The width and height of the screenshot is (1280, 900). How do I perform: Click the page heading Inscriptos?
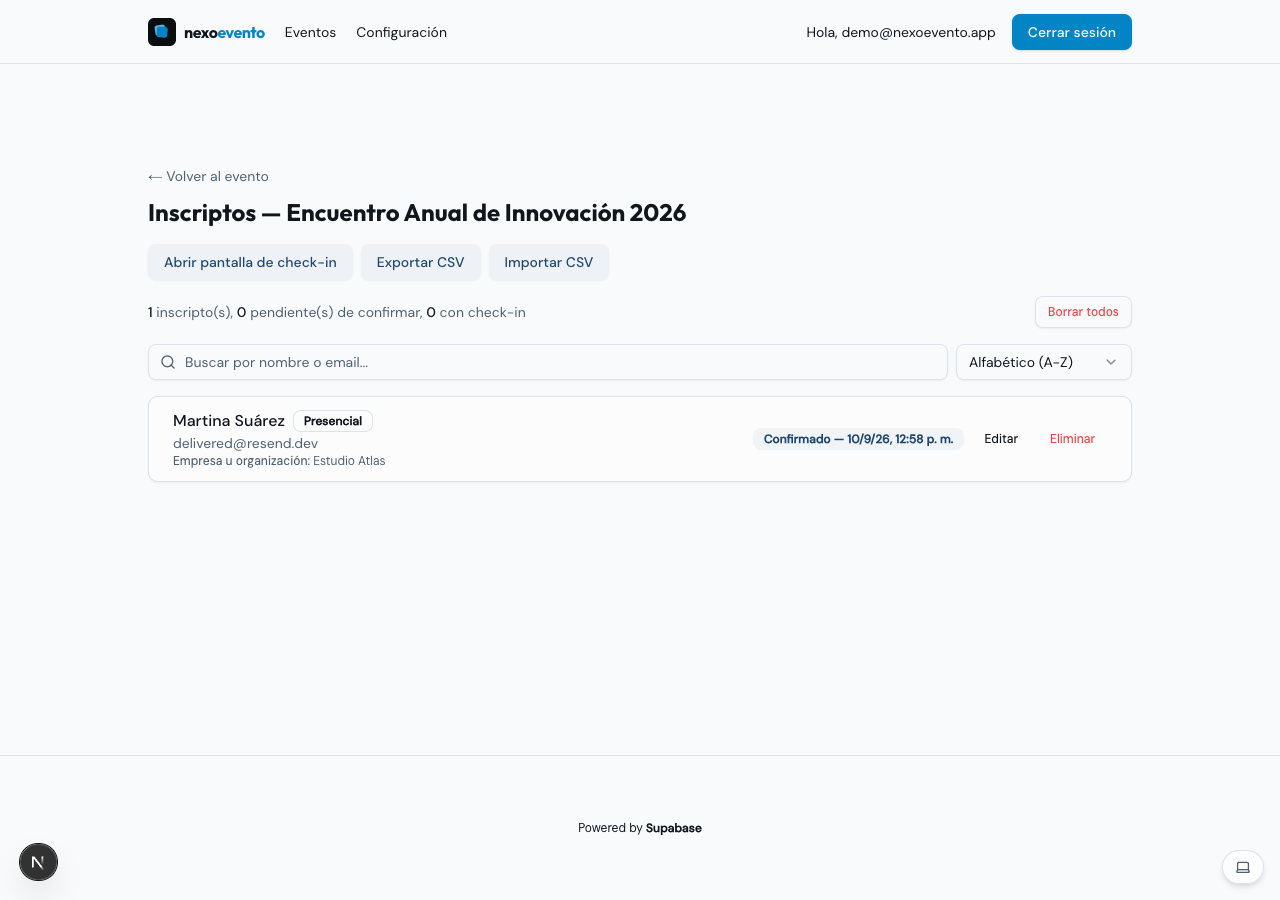[417, 213]
